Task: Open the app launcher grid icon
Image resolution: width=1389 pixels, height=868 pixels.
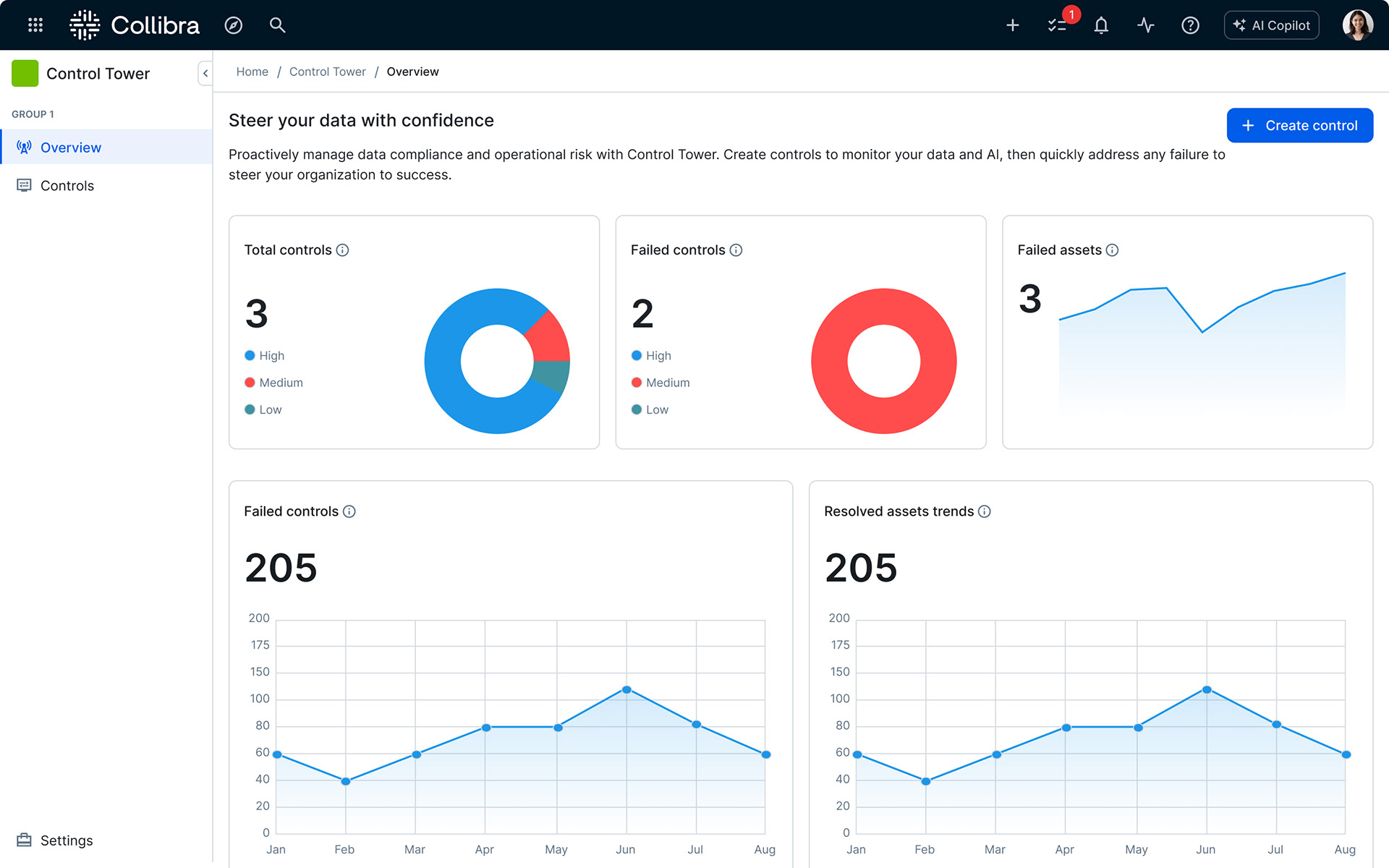Action: tap(35, 25)
